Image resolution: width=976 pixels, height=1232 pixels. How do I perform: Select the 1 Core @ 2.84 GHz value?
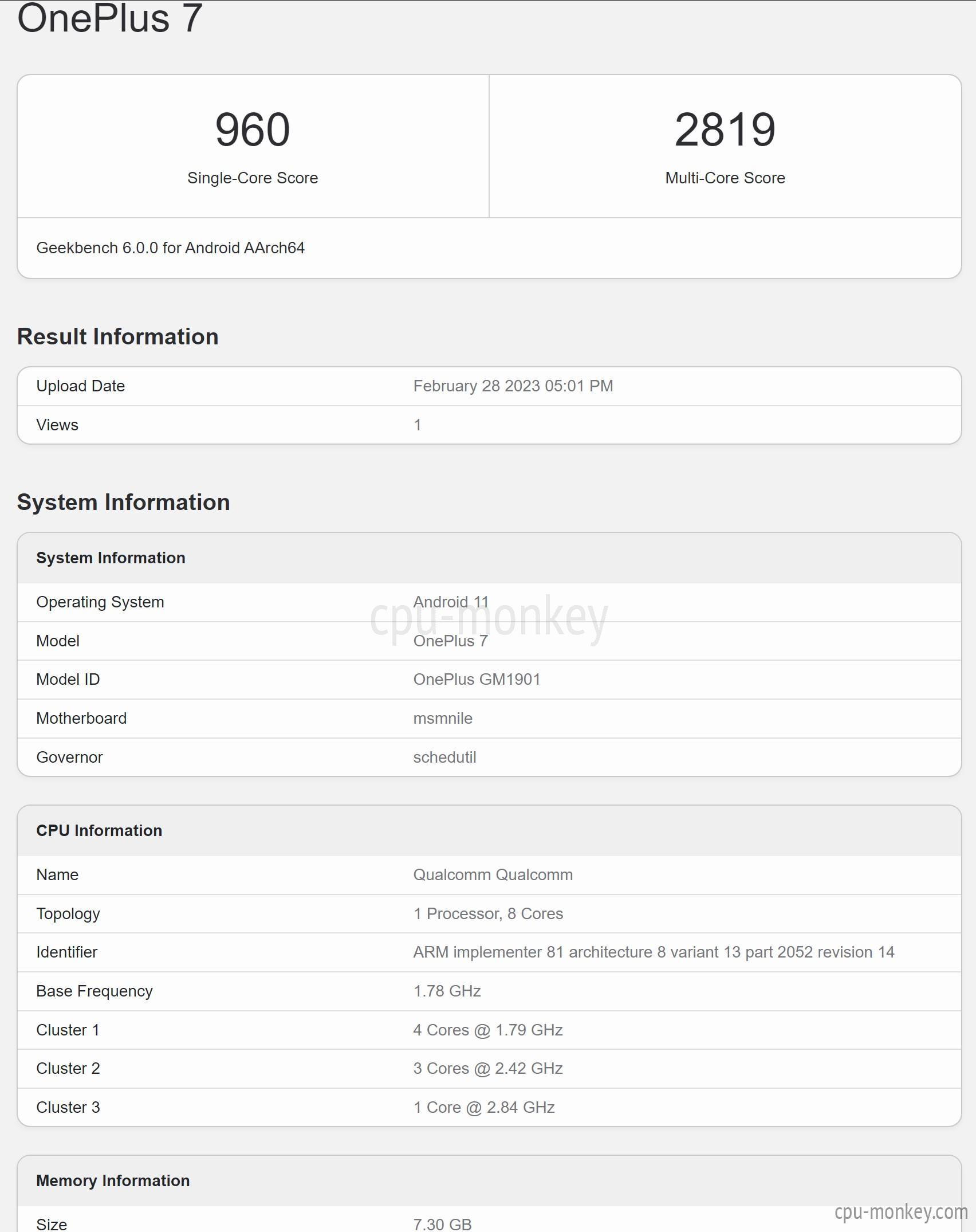point(485,1108)
